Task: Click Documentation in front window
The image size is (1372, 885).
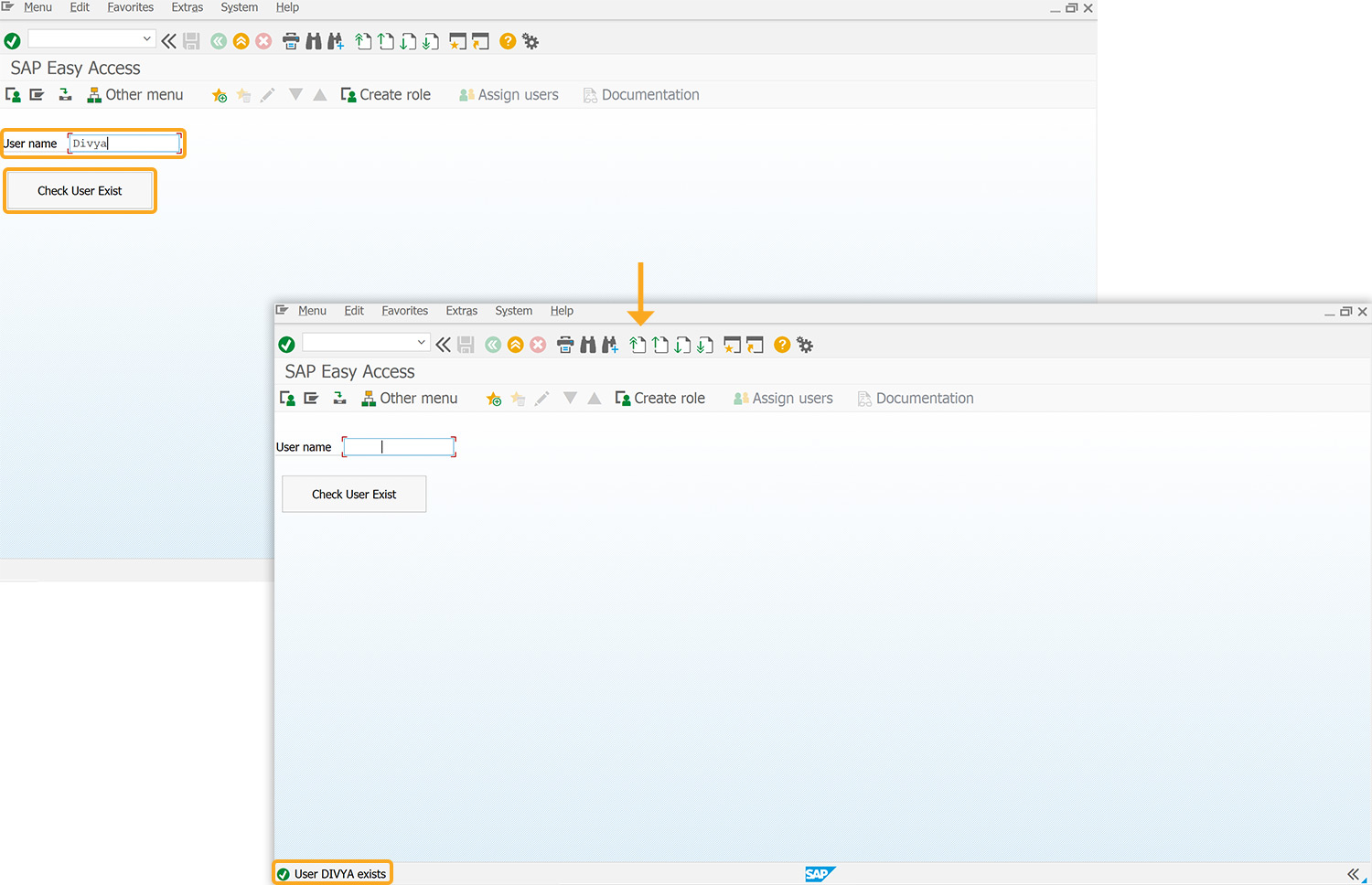Action: point(916,399)
